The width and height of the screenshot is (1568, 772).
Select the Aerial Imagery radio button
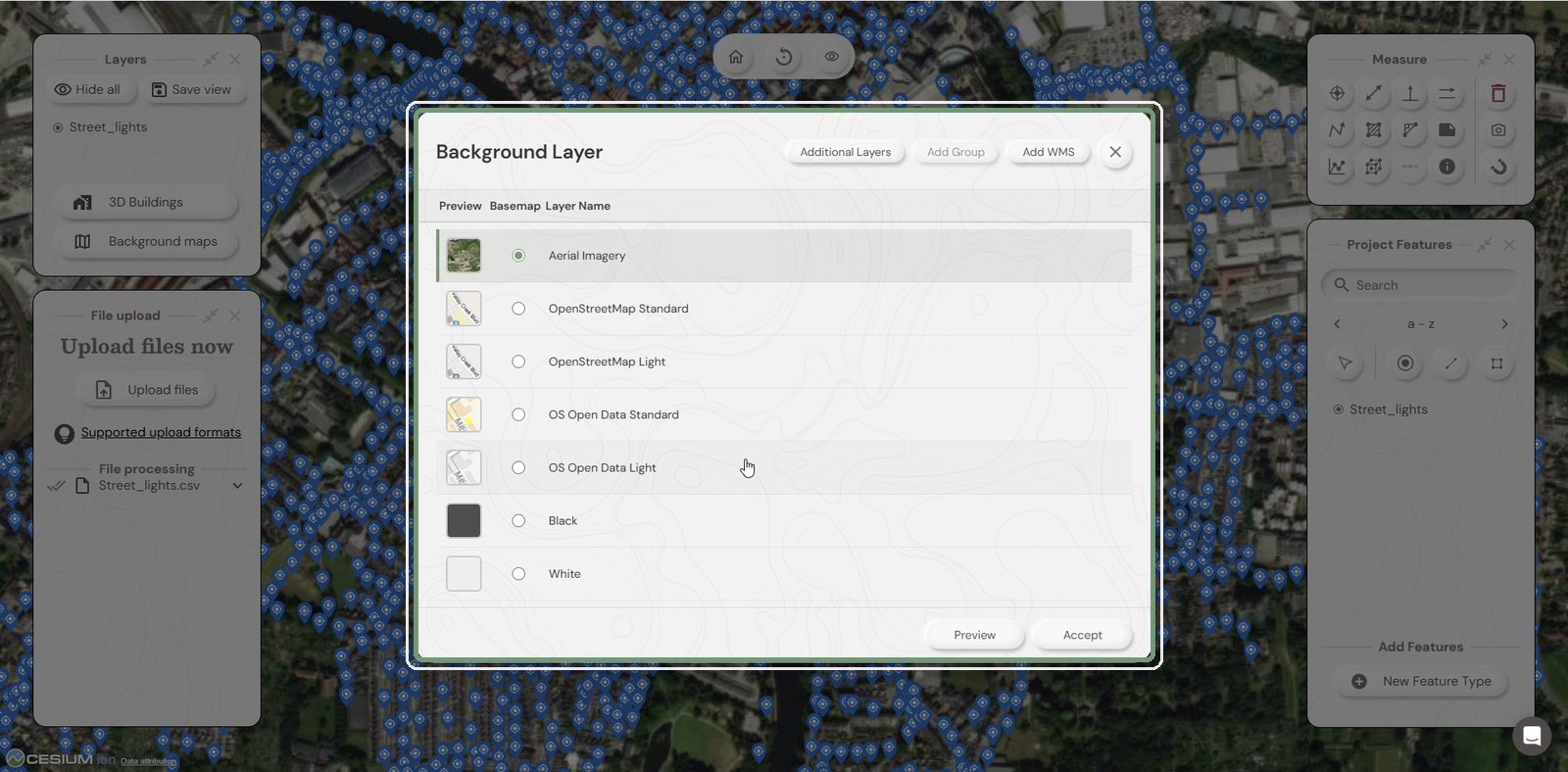pos(518,256)
